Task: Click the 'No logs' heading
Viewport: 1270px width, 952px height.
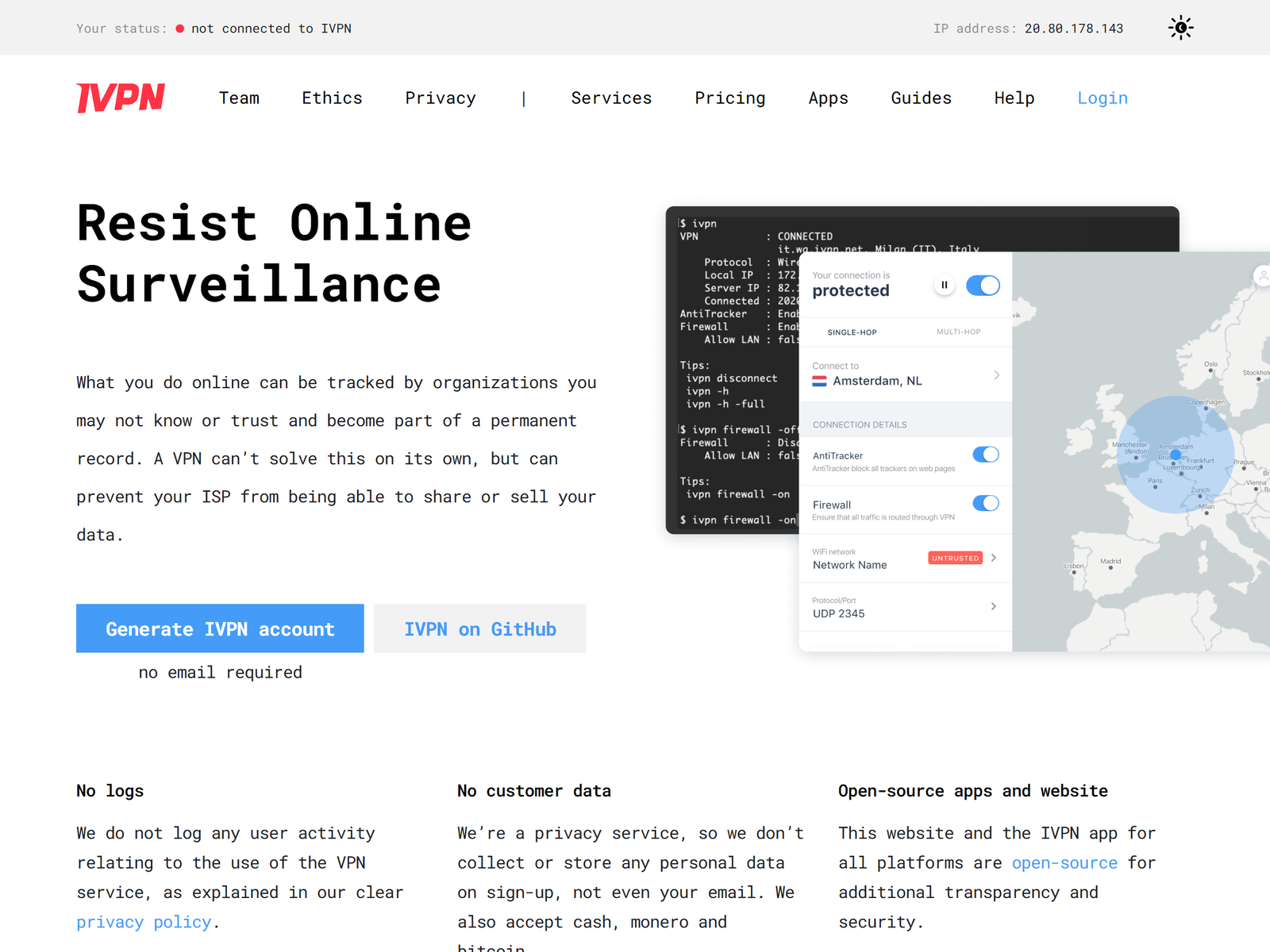Action: point(110,791)
